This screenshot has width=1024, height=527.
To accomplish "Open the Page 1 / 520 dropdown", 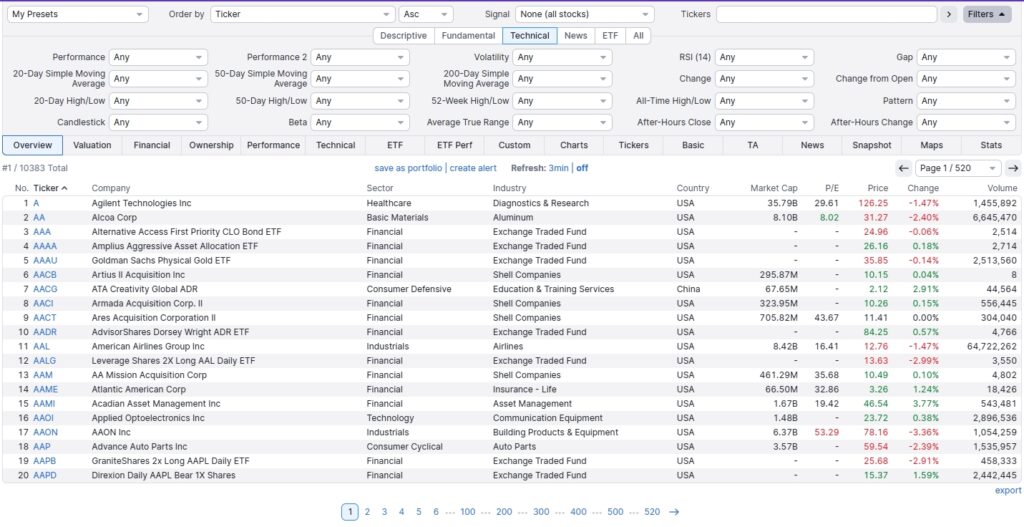I will coord(958,168).
